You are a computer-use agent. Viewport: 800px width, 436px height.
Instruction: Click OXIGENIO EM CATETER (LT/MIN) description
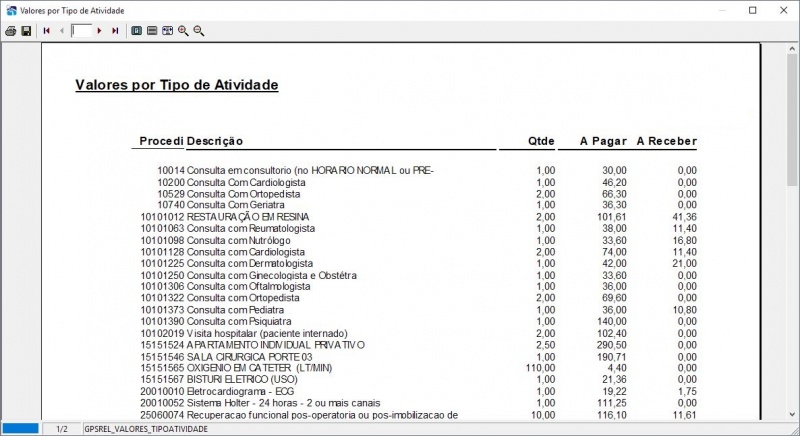(x=259, y=368)
